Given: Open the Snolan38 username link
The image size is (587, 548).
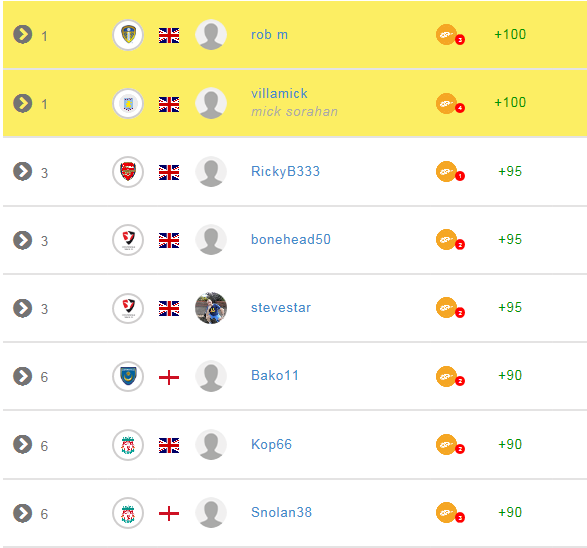Looking at the screenshot, I should click(x=282, y=512).
